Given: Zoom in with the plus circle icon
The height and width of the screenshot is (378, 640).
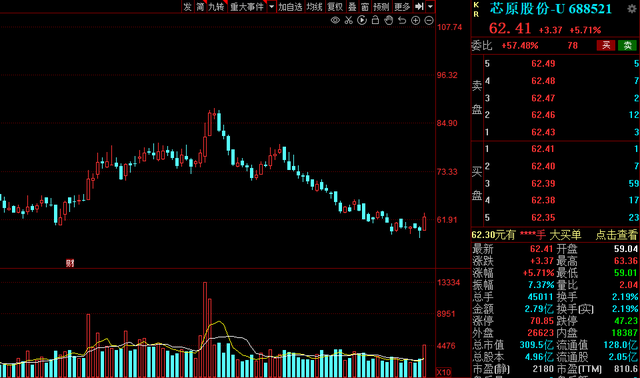Looking at the screenshot, I should [x=416, y=20].
